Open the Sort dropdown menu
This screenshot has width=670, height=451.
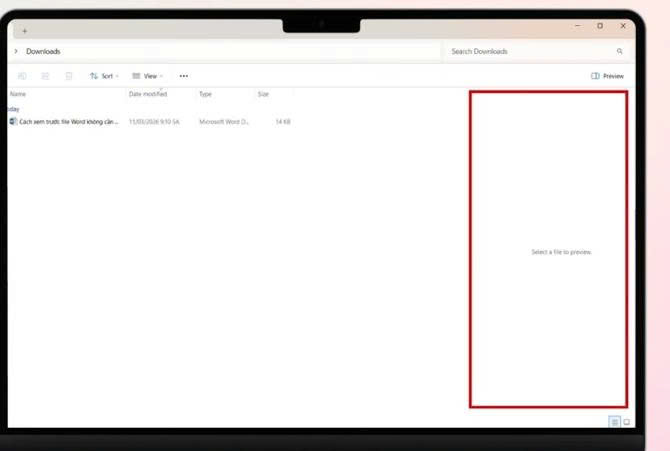pyautogui.click(x=104, y=76)
